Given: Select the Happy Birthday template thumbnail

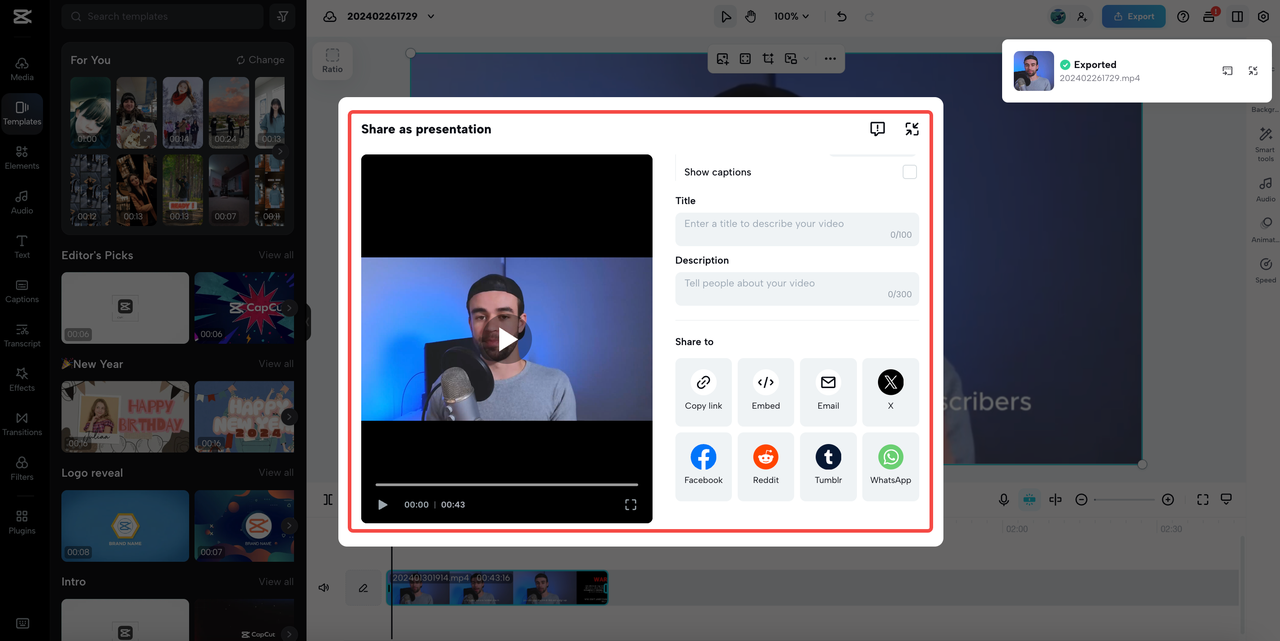Looking at the screenshot, I should tap(125, 417).
